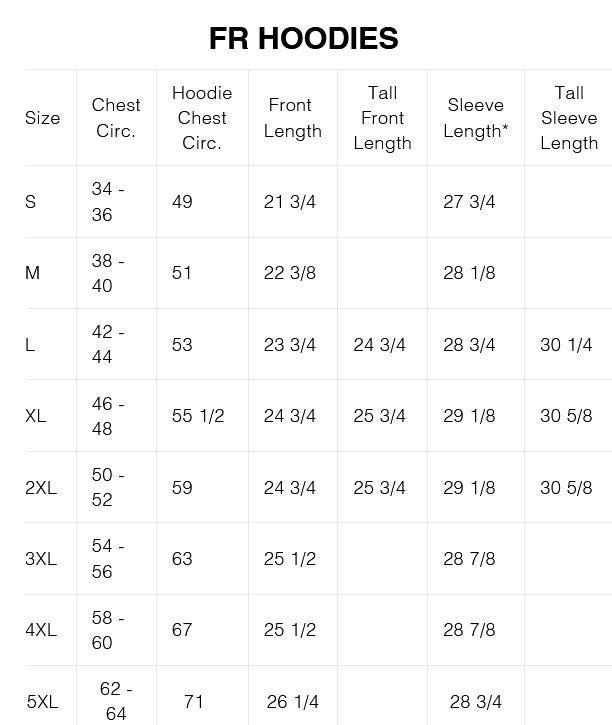Click the 5XL size row label
Viewport: 612px width, 725px height.
point(43,701)
